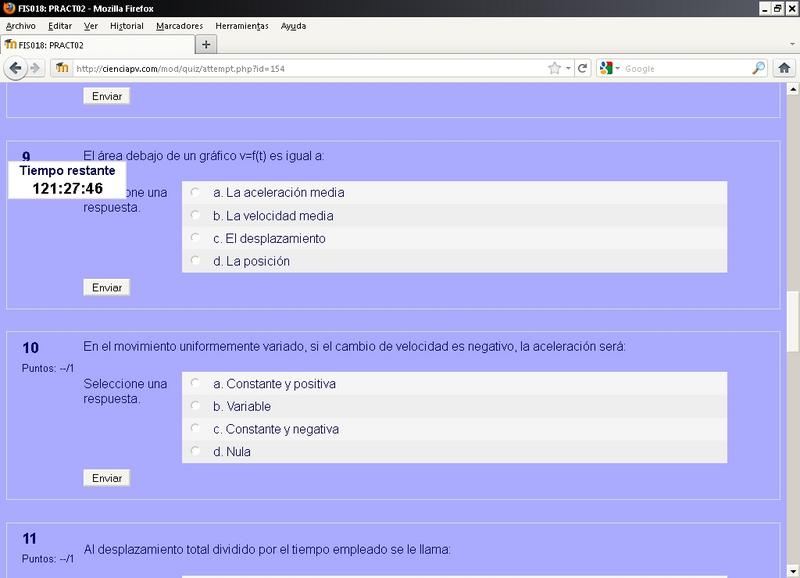Go to the Firefox home page icon

(x=785, y=68)
